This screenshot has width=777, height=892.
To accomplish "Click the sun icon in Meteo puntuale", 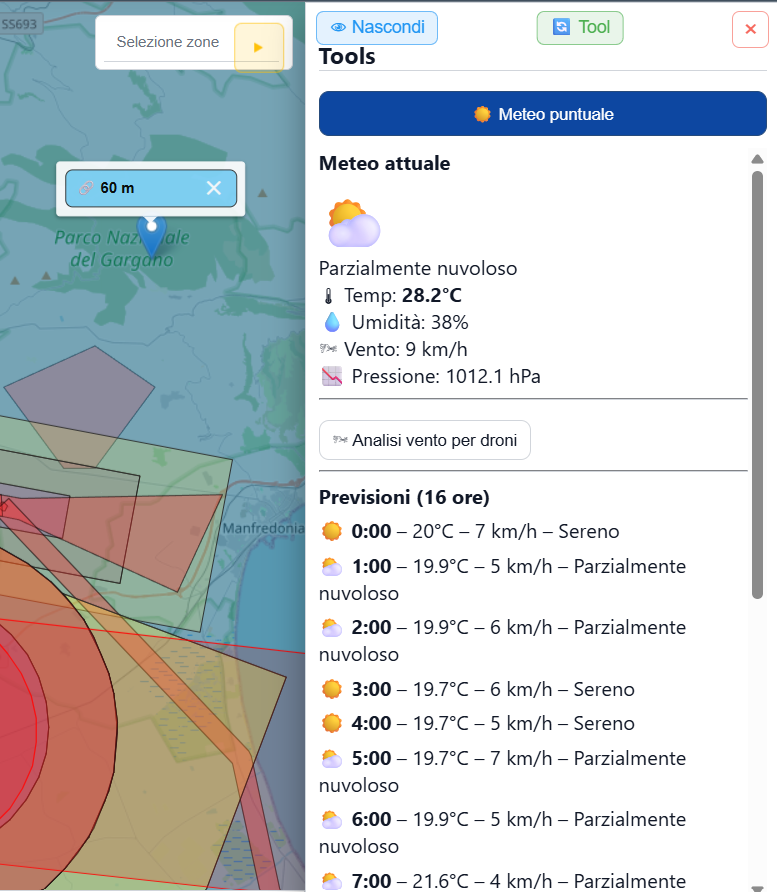I will (482, 114).
